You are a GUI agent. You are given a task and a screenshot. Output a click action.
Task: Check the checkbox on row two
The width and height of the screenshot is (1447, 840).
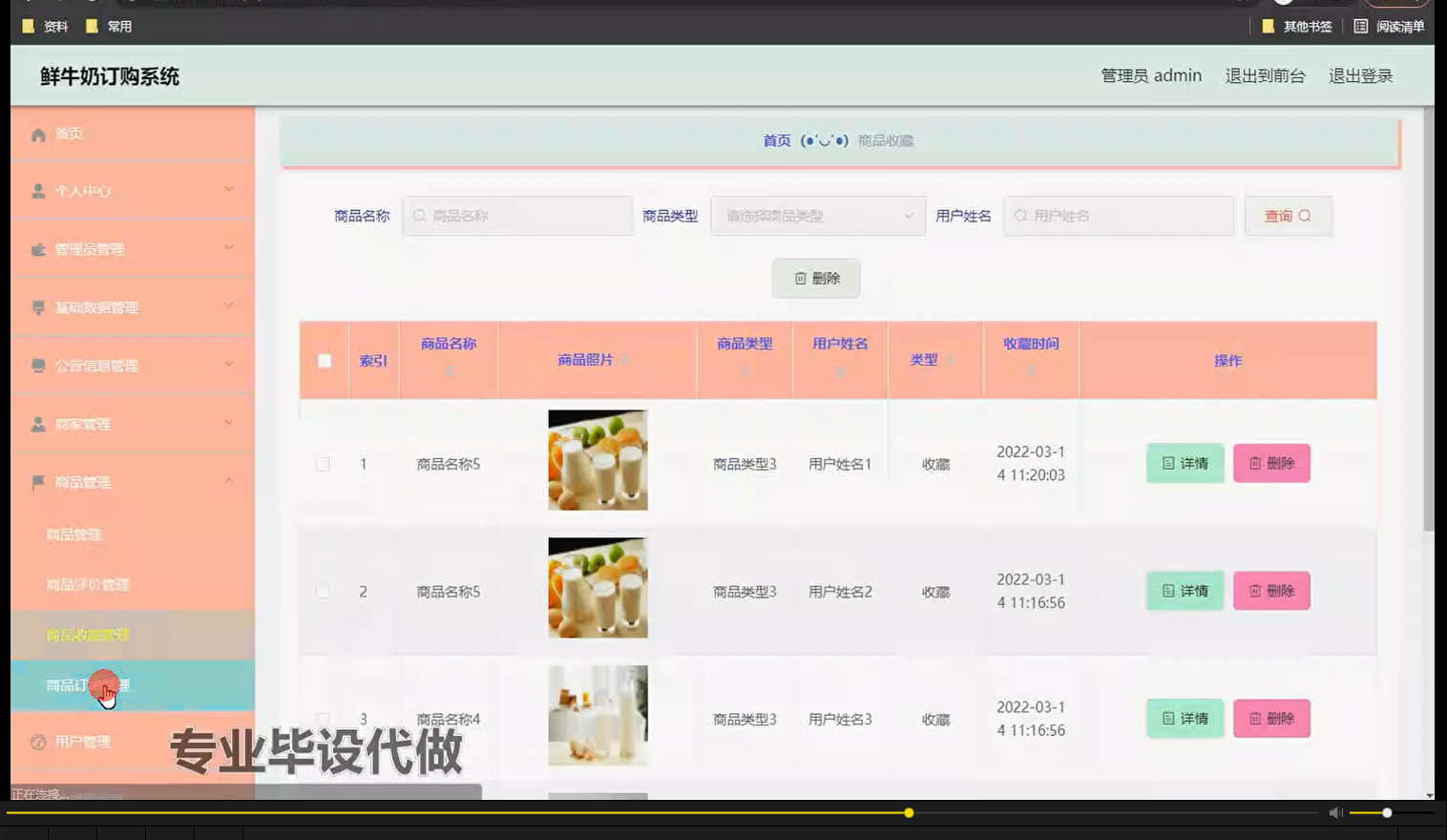323,591
